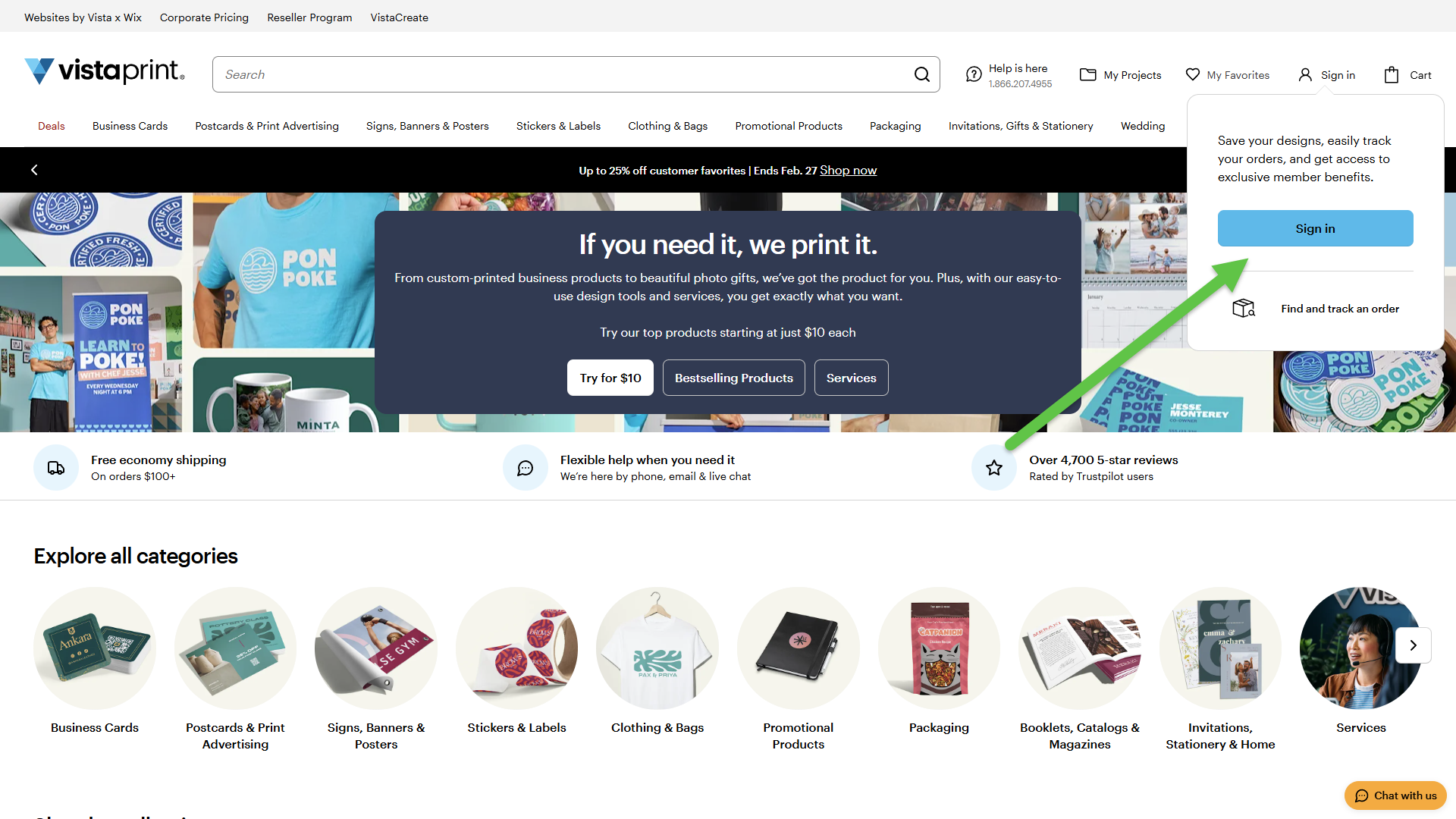Click the Vistaprint logo
1456x819 pixels.
(x=105, y=71)
